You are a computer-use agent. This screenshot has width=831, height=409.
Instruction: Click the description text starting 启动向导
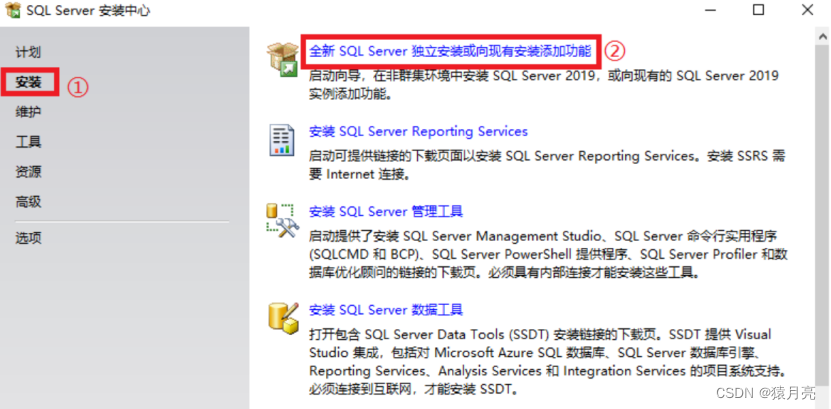[544, 85]
